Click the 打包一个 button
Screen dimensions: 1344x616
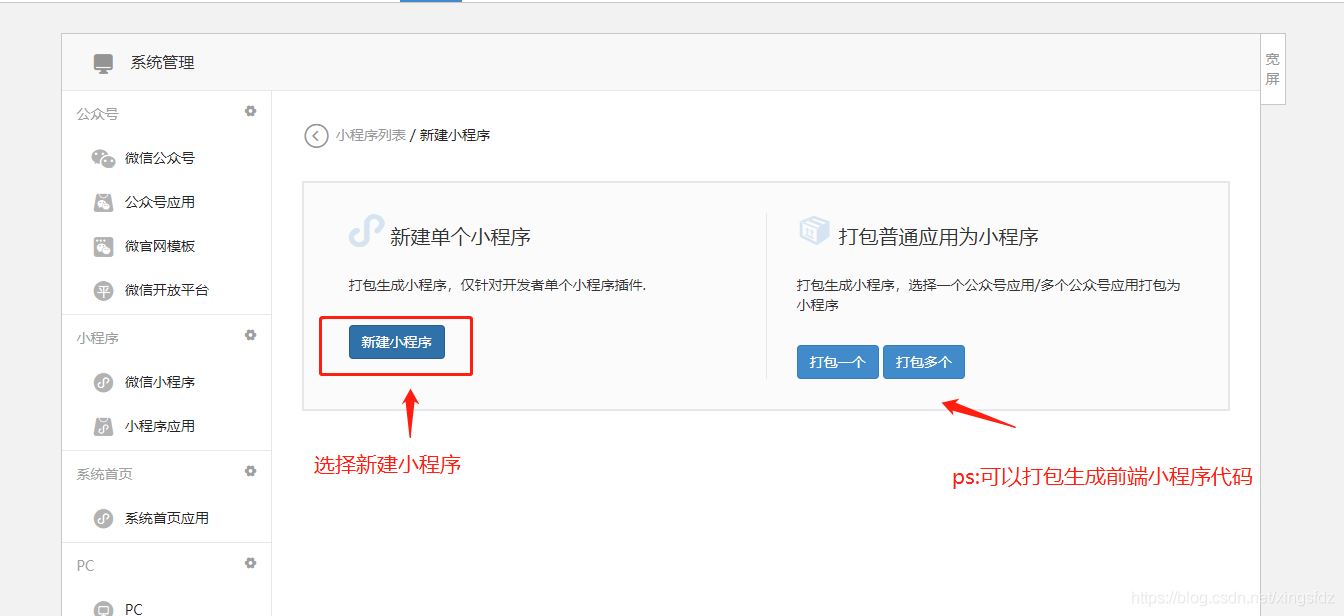click(837, 362)
